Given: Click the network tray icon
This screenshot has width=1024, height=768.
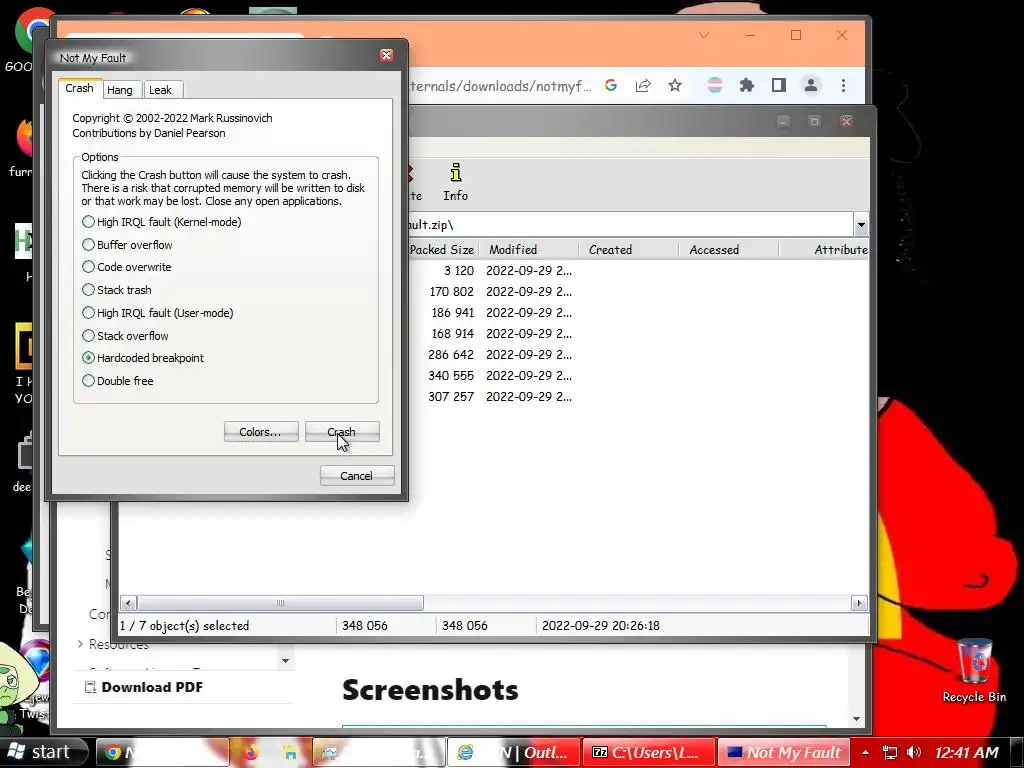Looking at the screenshot, I should click(889, 752).
